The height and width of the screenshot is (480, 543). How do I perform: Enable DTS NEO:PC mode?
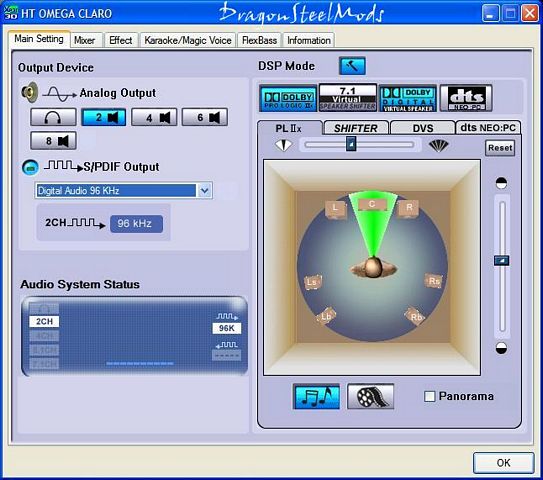(466, 98)
